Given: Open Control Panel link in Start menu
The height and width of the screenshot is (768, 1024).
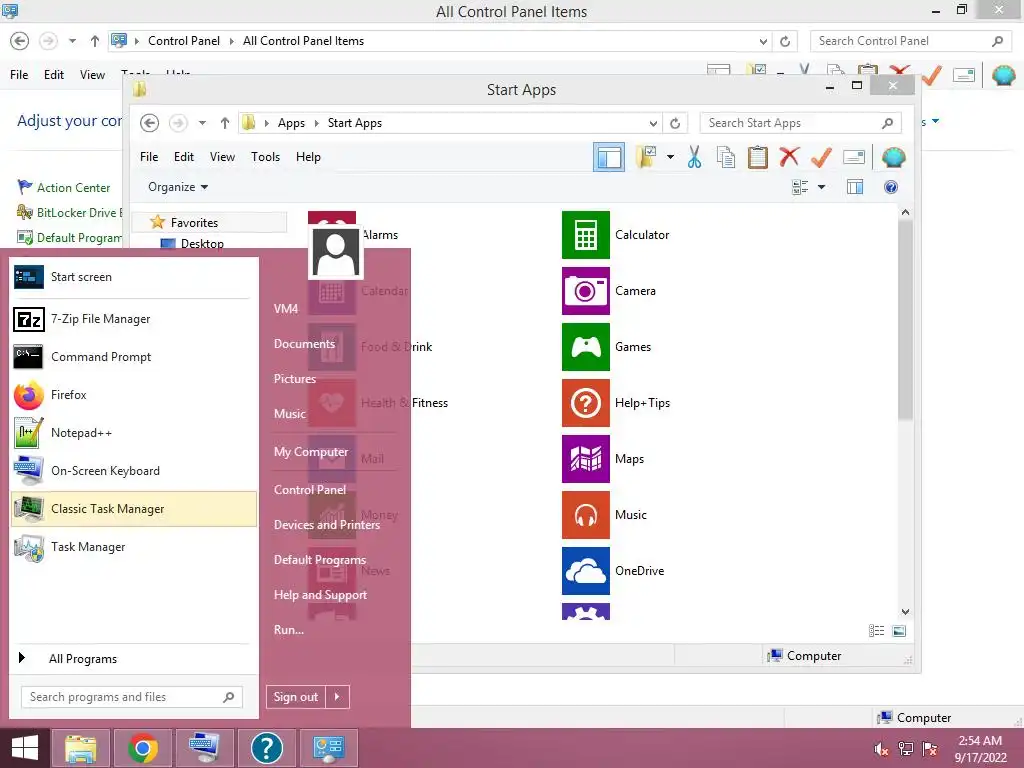Looking at the screenshot, I should (310, 490).
